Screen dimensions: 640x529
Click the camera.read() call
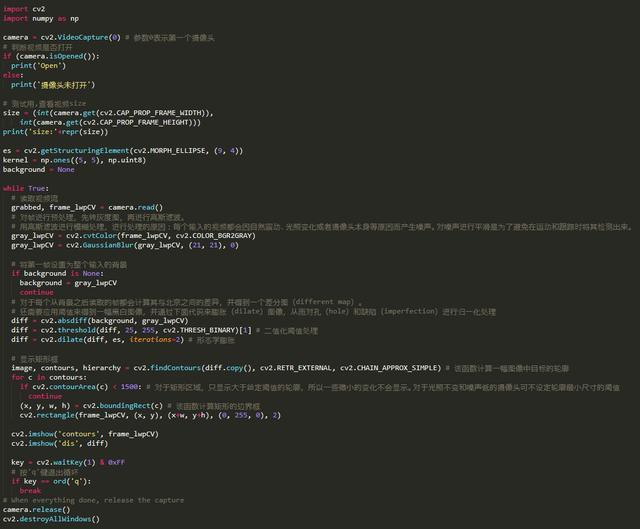(136, 207)
